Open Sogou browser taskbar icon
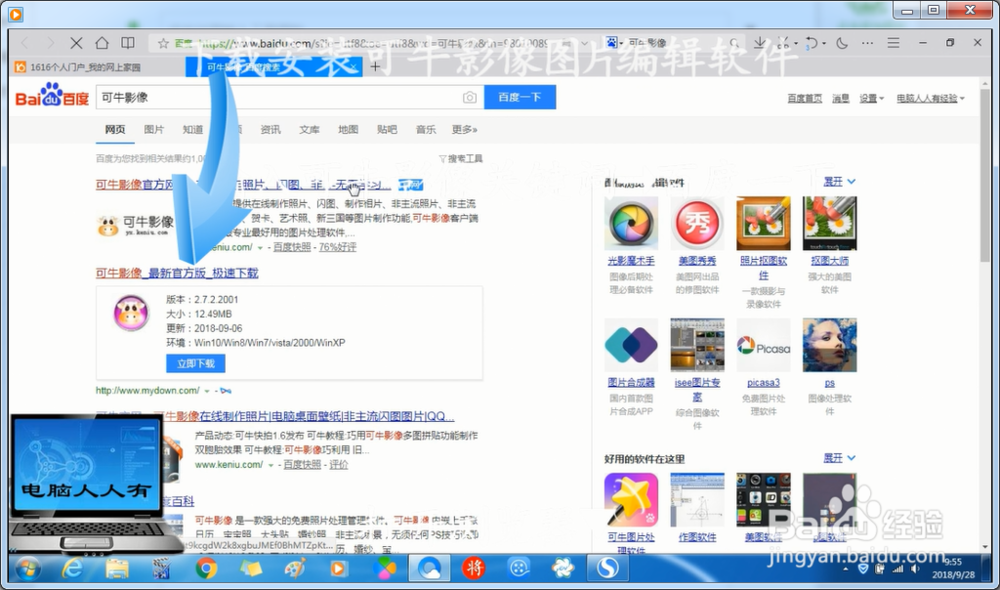 pyautogui.click(x=607, y=568)
